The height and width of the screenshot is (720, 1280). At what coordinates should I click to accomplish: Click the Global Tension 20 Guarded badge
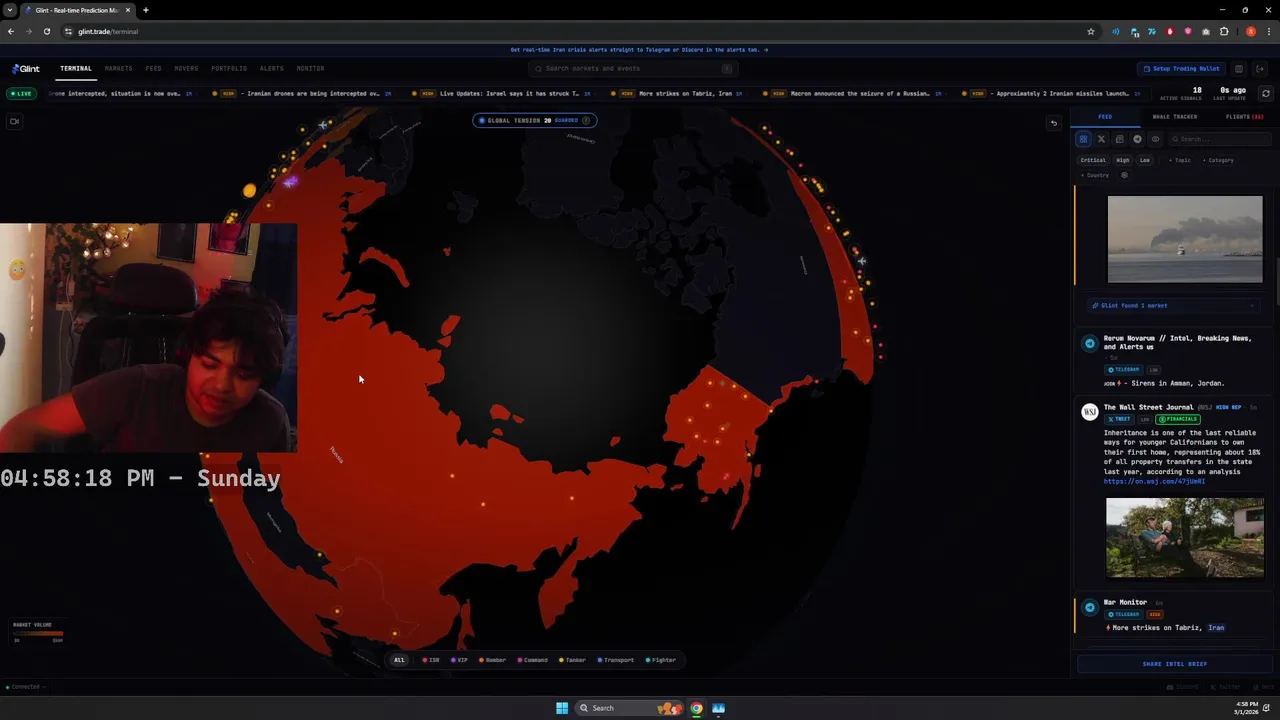535,120
